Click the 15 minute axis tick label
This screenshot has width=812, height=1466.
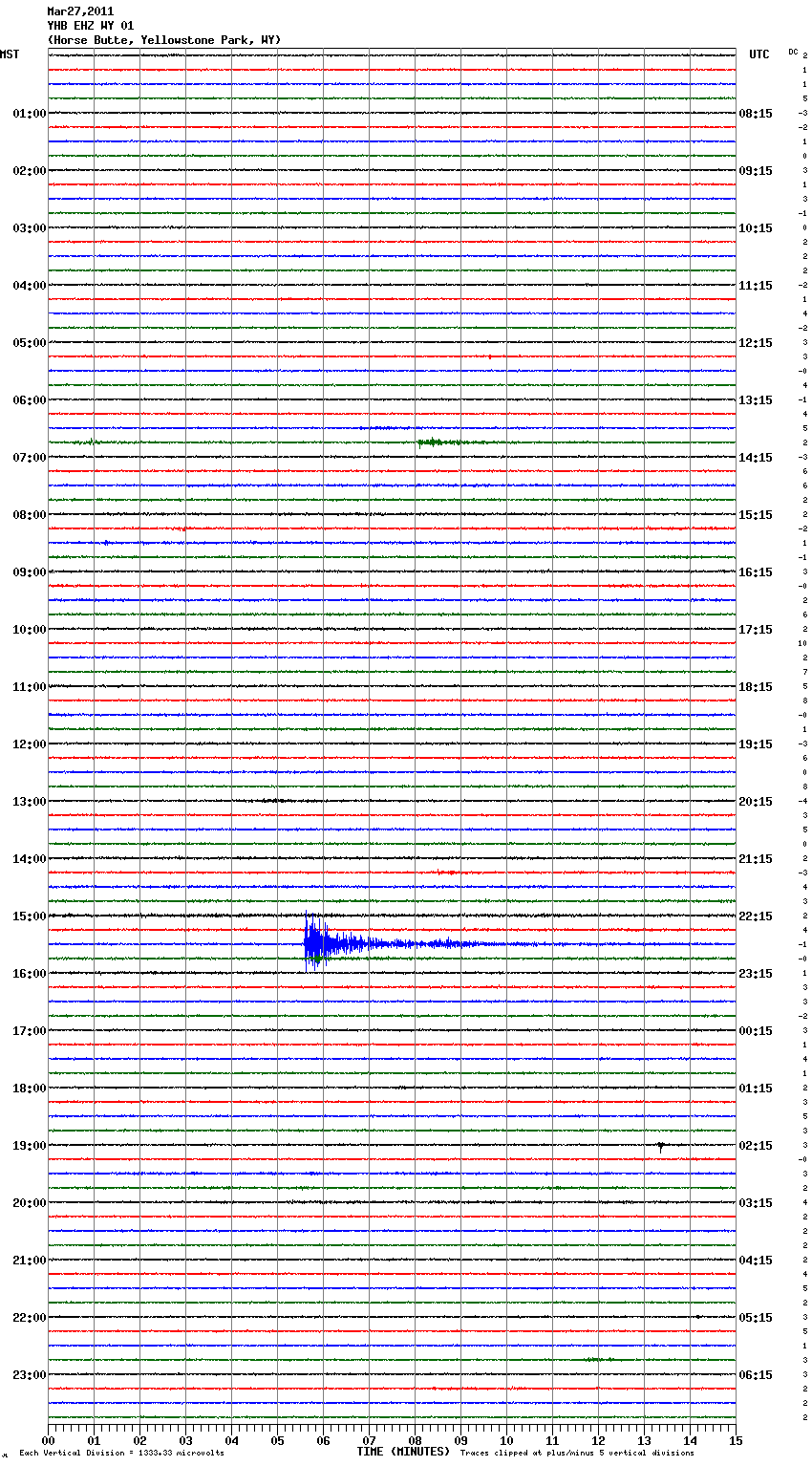pos(735,1440)
